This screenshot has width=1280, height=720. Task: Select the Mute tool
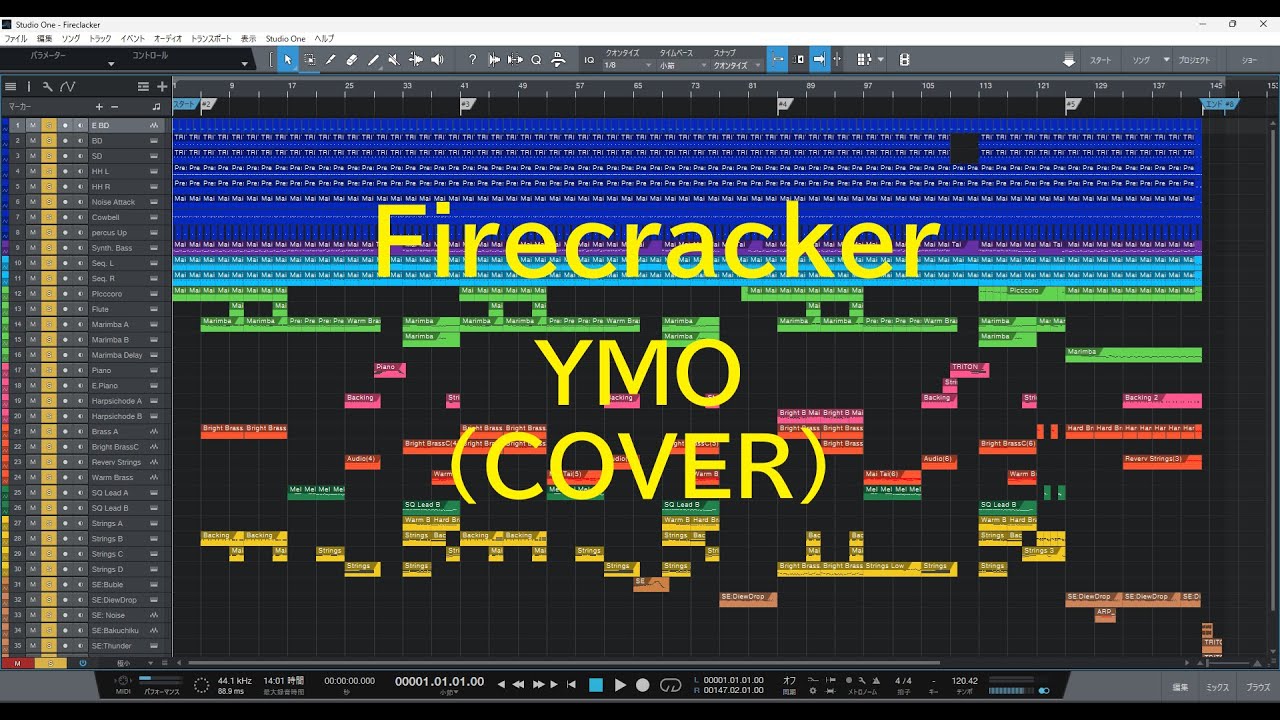394,60
